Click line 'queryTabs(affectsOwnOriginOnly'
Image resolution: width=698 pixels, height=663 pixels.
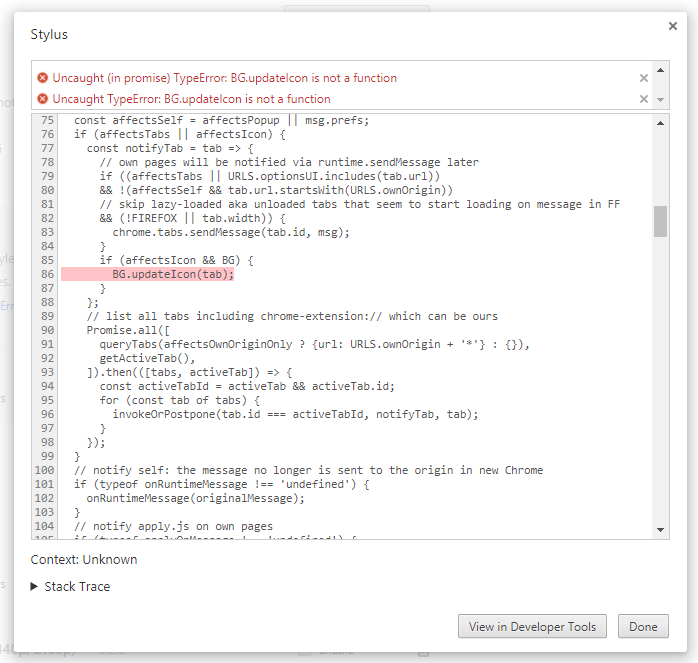click(x=314, y=344)
